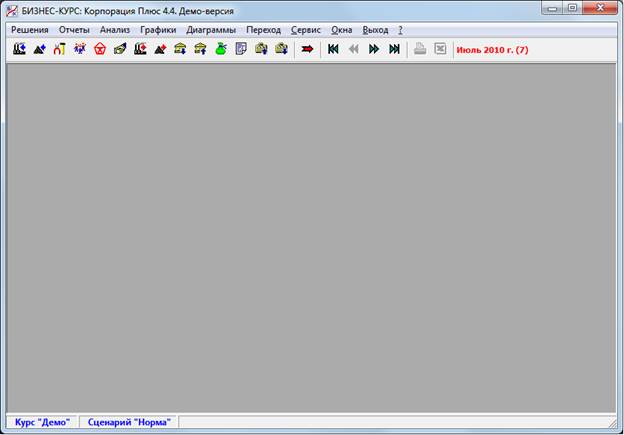Click the green banknote icon
This screenshot has width=624, height=435.
[120, 49]
